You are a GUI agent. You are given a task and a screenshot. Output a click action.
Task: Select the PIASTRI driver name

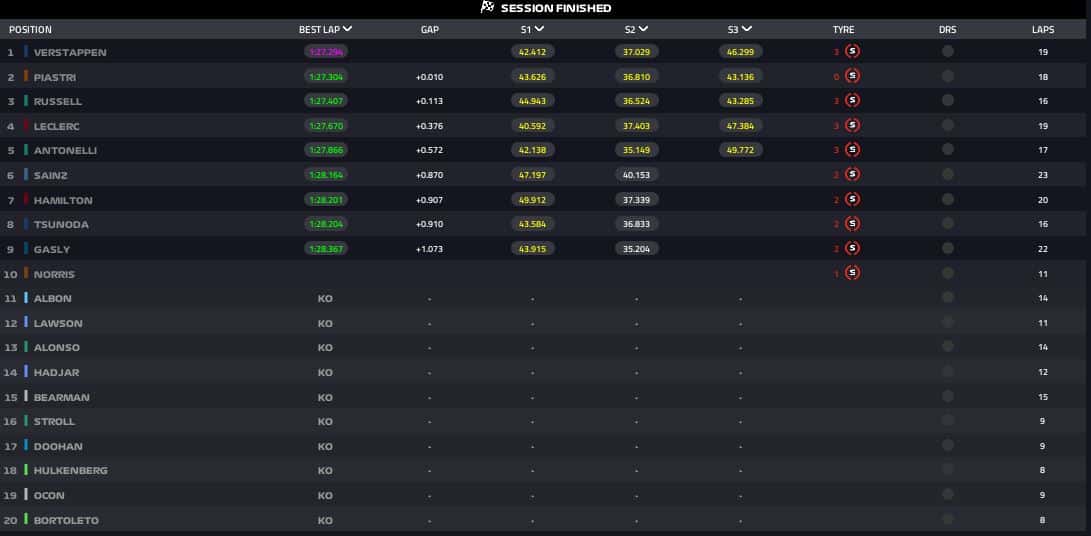55,77
